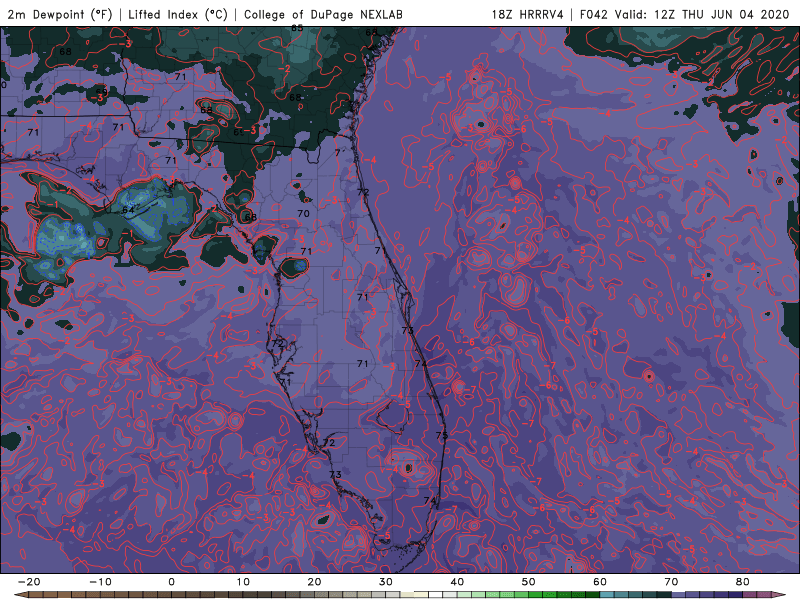
Task: Click the "F042" forecast hour text
Action: coord(594,14)
